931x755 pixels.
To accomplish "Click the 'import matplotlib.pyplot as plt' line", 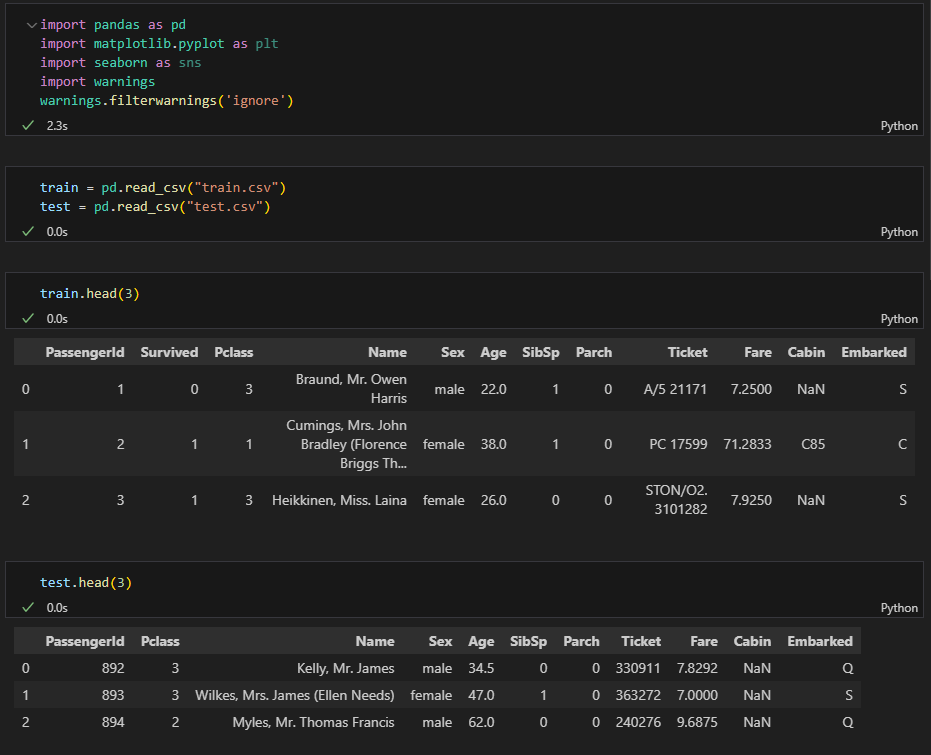I will pos(159,44).
